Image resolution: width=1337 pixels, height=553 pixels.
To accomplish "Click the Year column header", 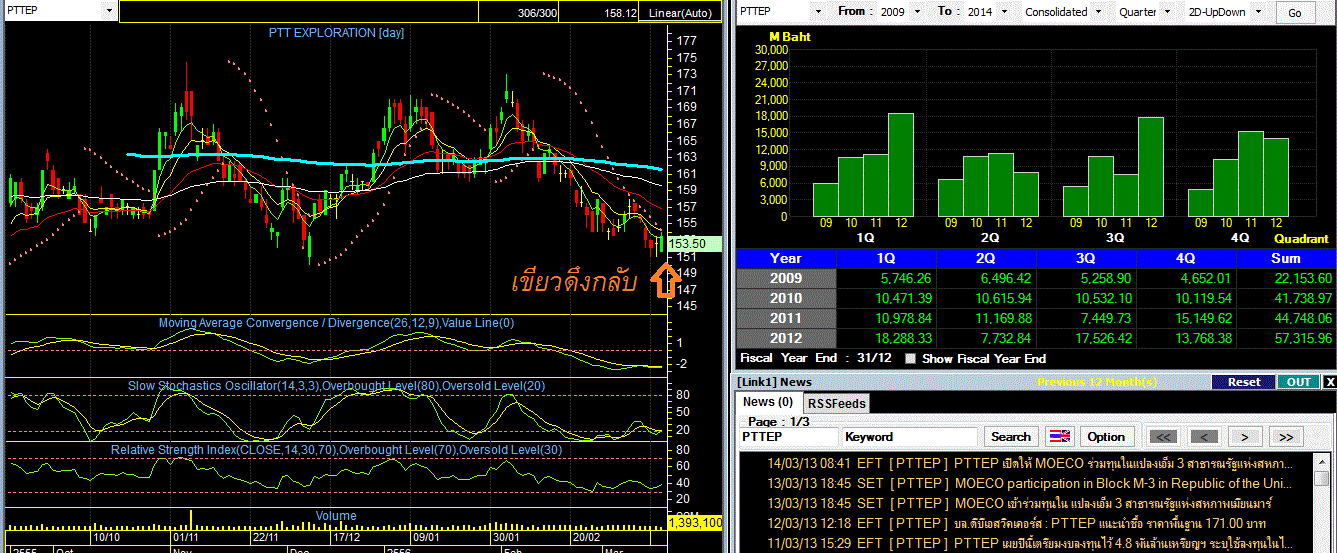I will point(785,258).
